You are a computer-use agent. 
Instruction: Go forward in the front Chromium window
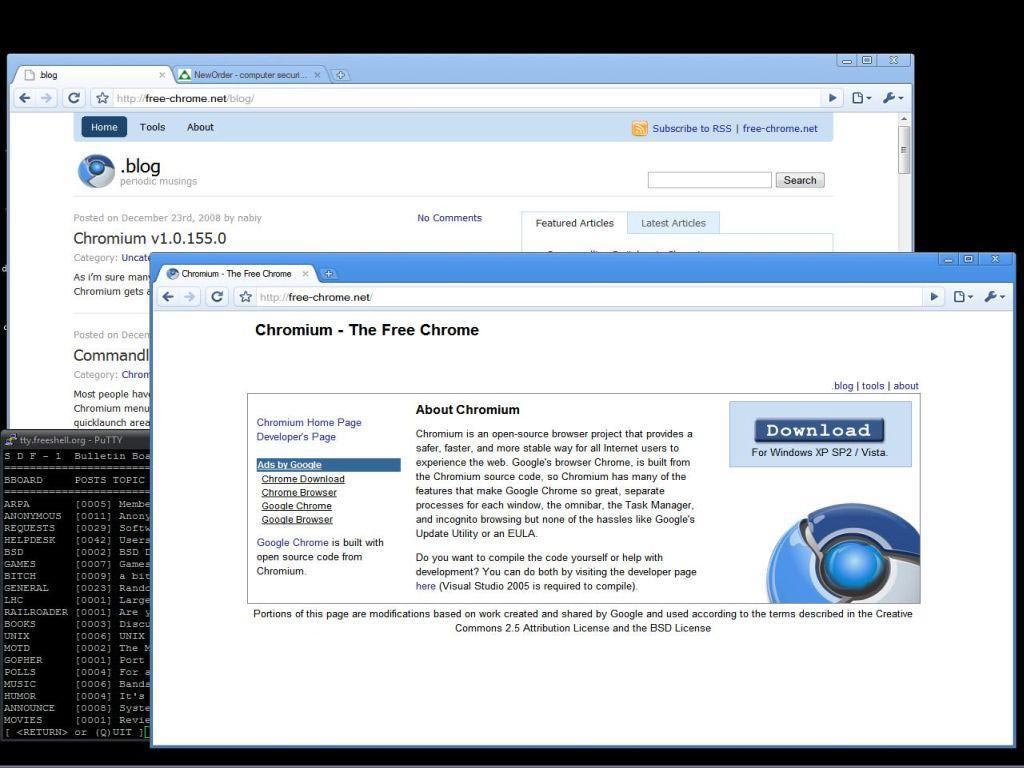190,297
